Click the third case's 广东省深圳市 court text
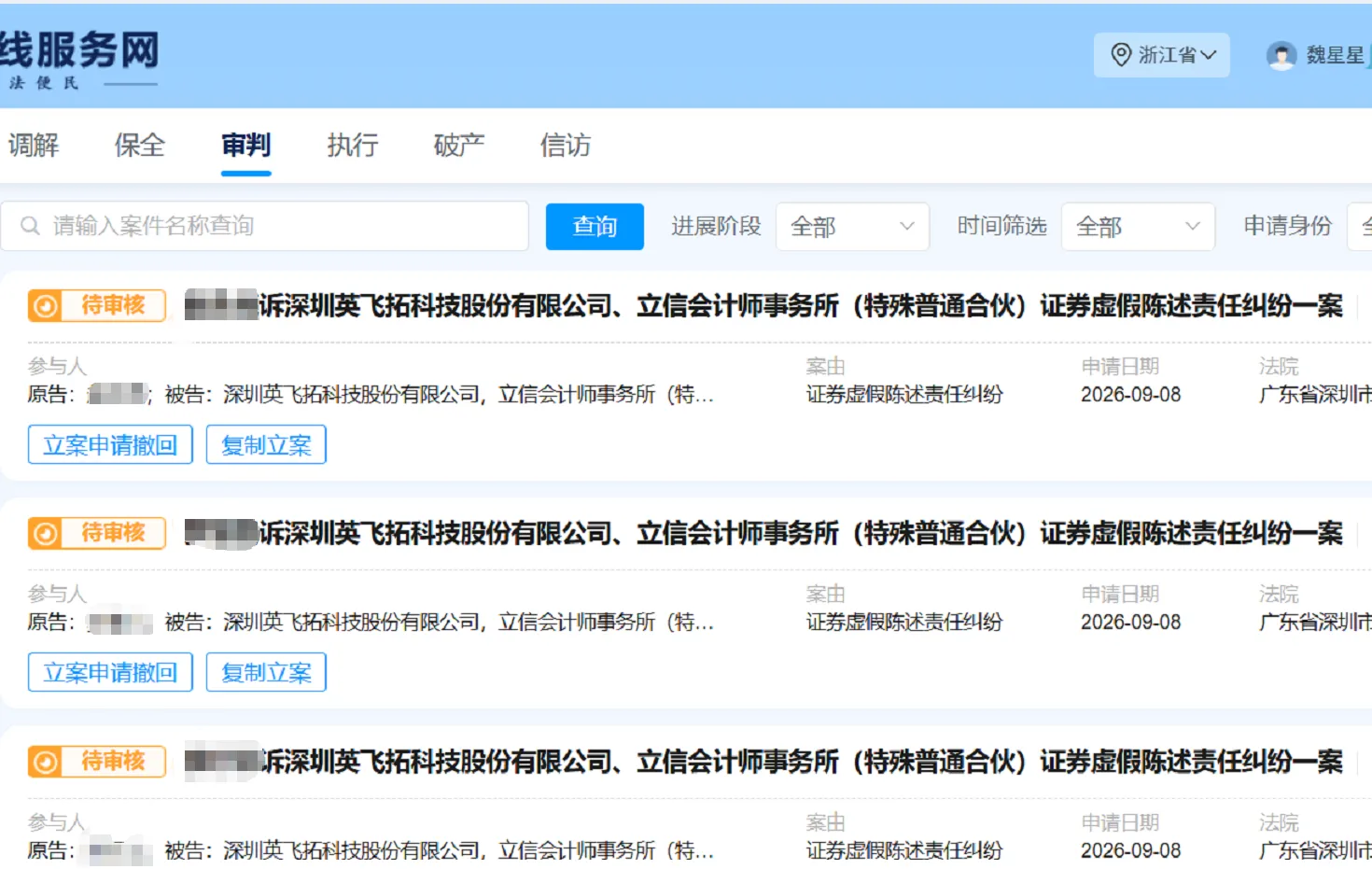Viewport: 1372px width, 869px height. [x=1315, y=851]
